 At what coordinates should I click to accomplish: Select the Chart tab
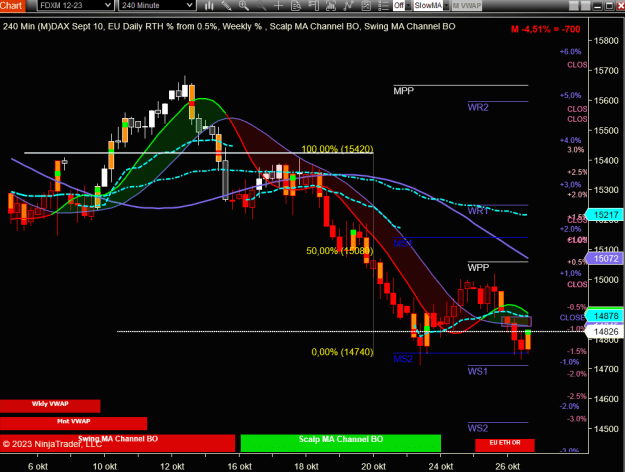[x=12, y=5]
